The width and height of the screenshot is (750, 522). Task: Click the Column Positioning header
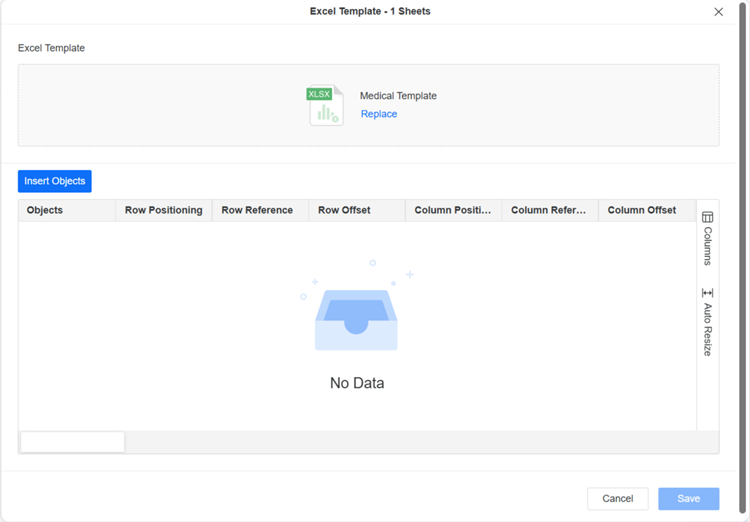452,211
